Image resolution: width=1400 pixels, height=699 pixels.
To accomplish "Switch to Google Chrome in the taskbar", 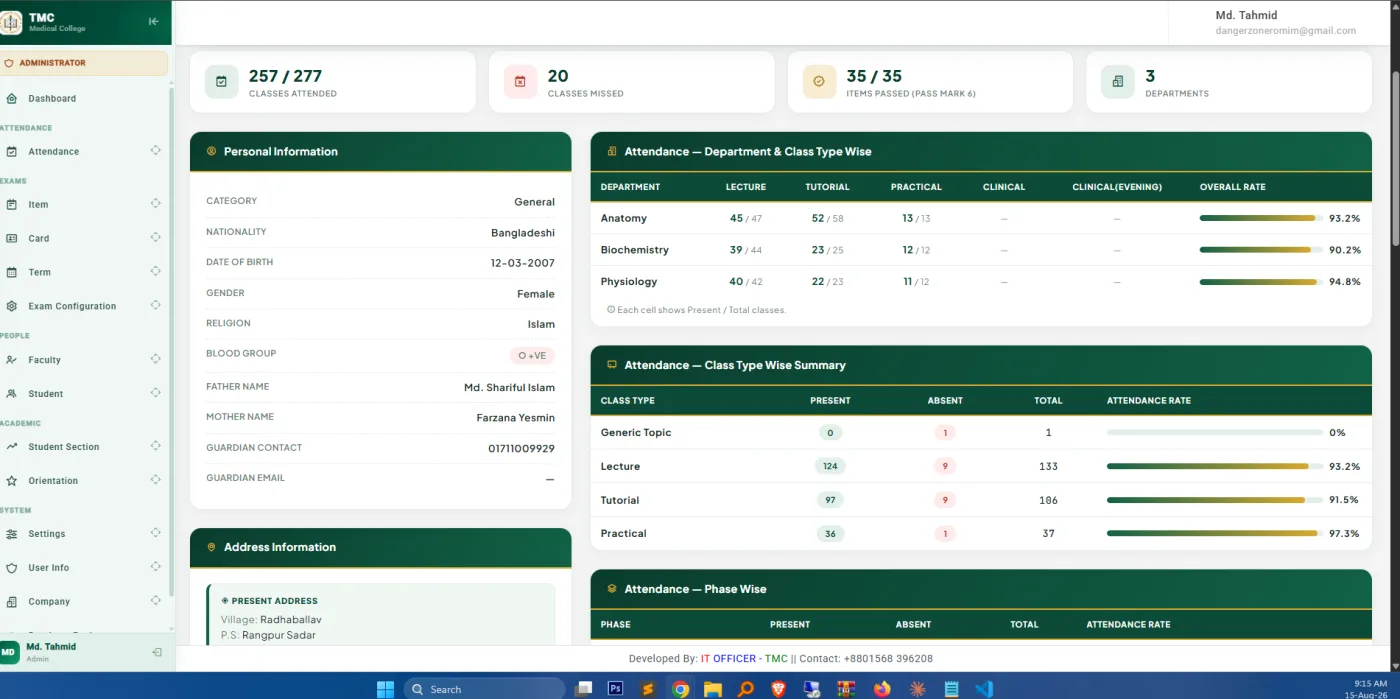I will pos(680,688).
